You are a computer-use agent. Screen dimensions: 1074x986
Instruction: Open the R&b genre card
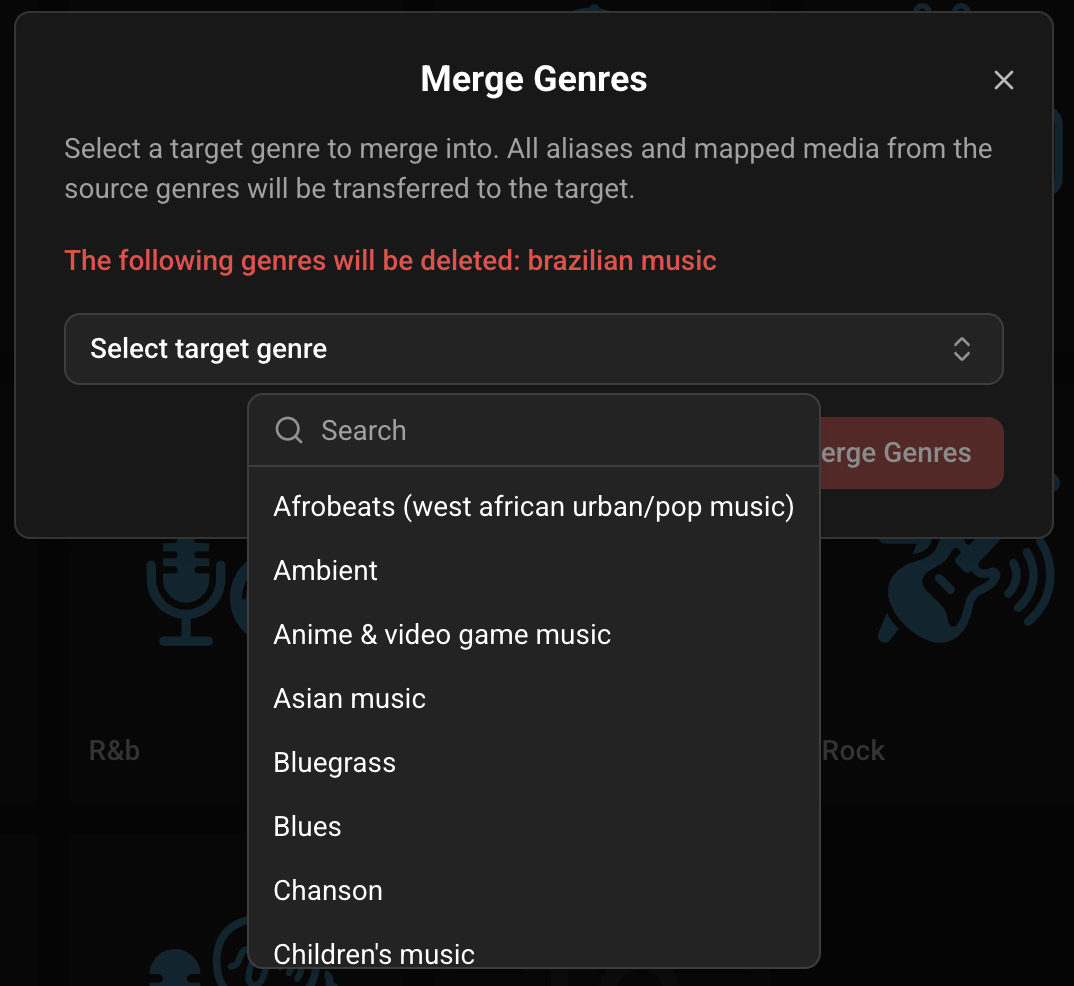(x=115, y=750)
